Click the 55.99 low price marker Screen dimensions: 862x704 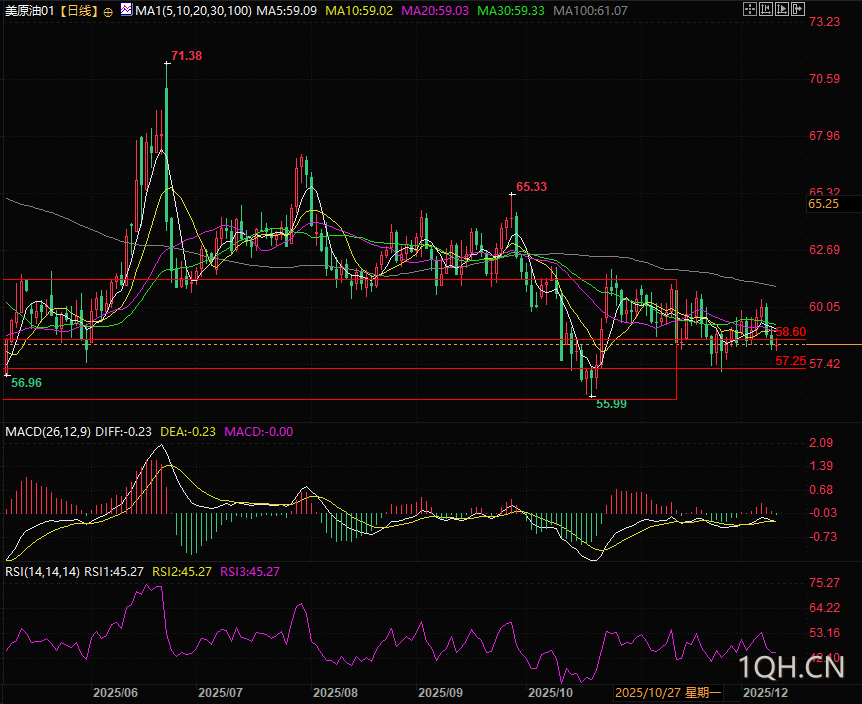pos(611,403)
